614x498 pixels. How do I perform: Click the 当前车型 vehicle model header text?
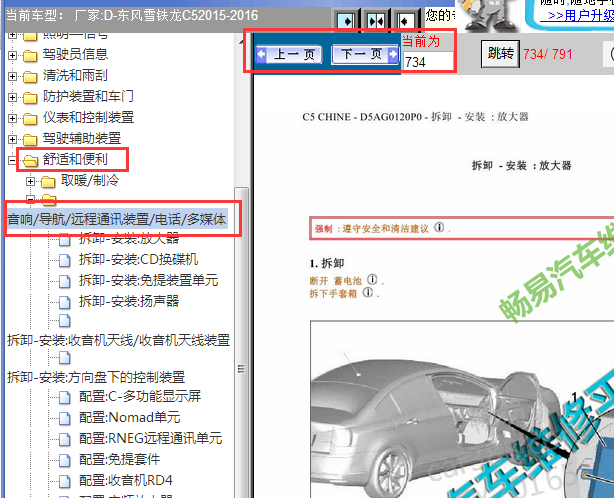(x=132, y=16)
